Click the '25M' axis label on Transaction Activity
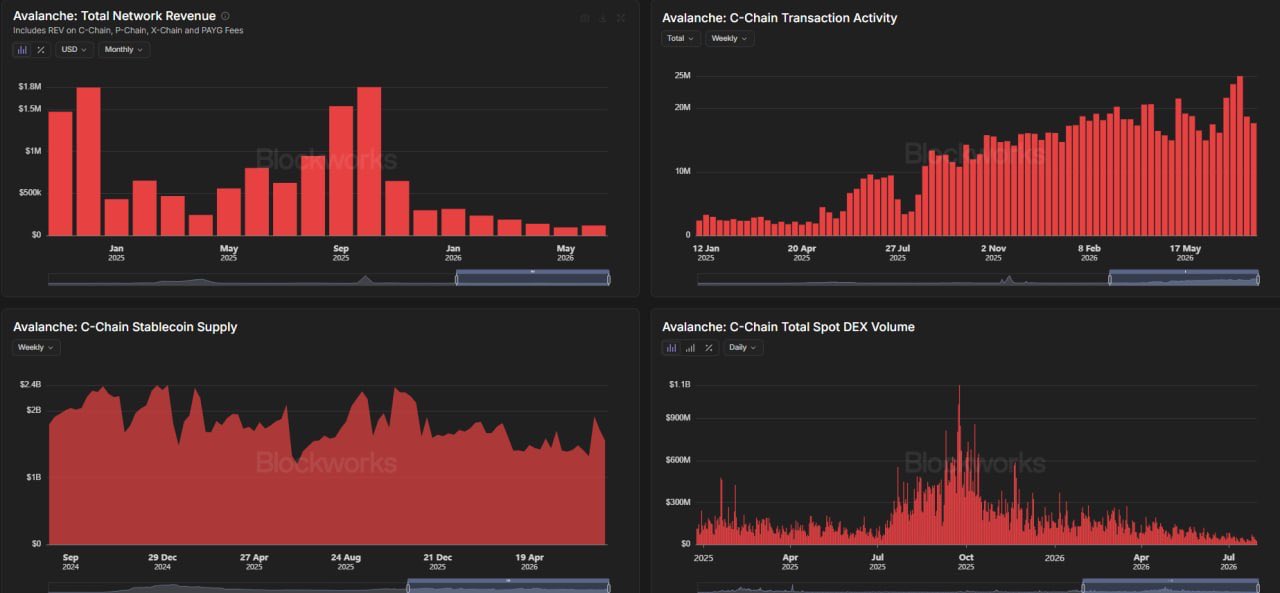Viewport: 1280px width, 593px height. (x=683, y=76)
